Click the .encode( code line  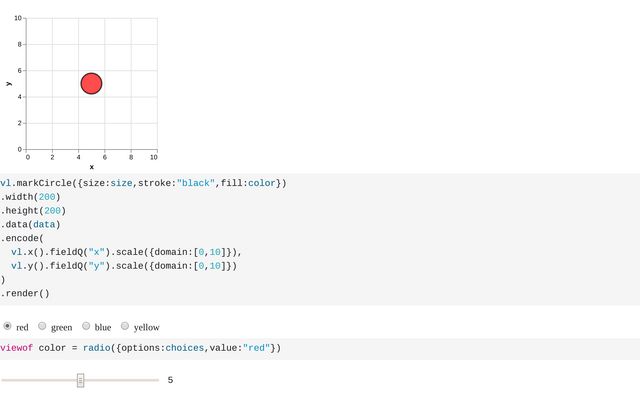22,239
